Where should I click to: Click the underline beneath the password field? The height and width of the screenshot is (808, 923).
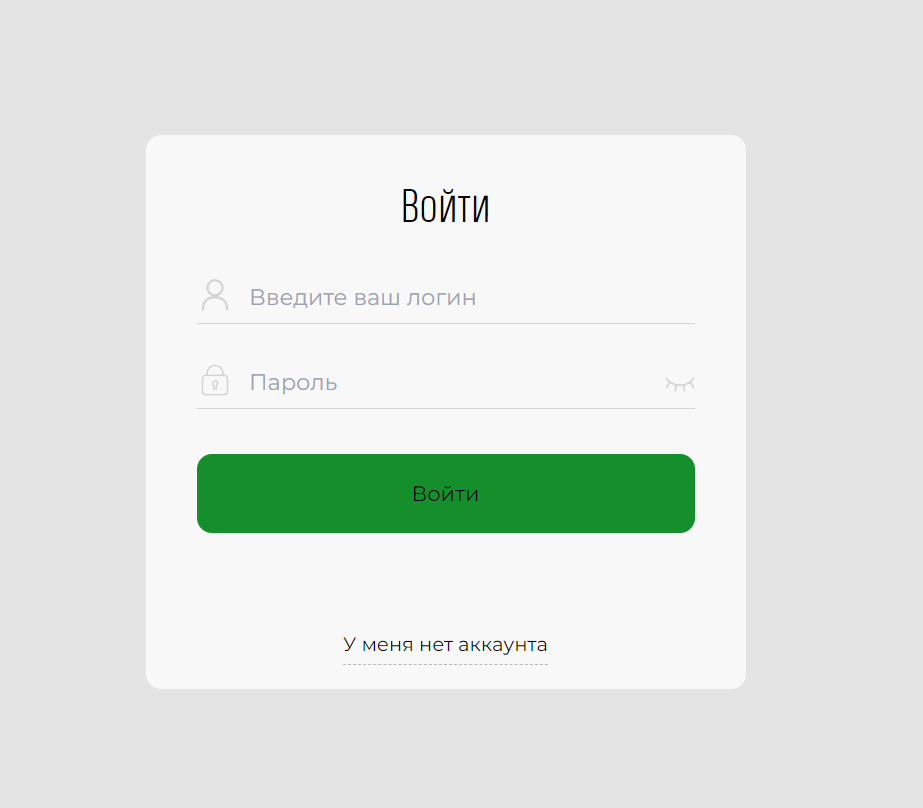pos(446,408)
